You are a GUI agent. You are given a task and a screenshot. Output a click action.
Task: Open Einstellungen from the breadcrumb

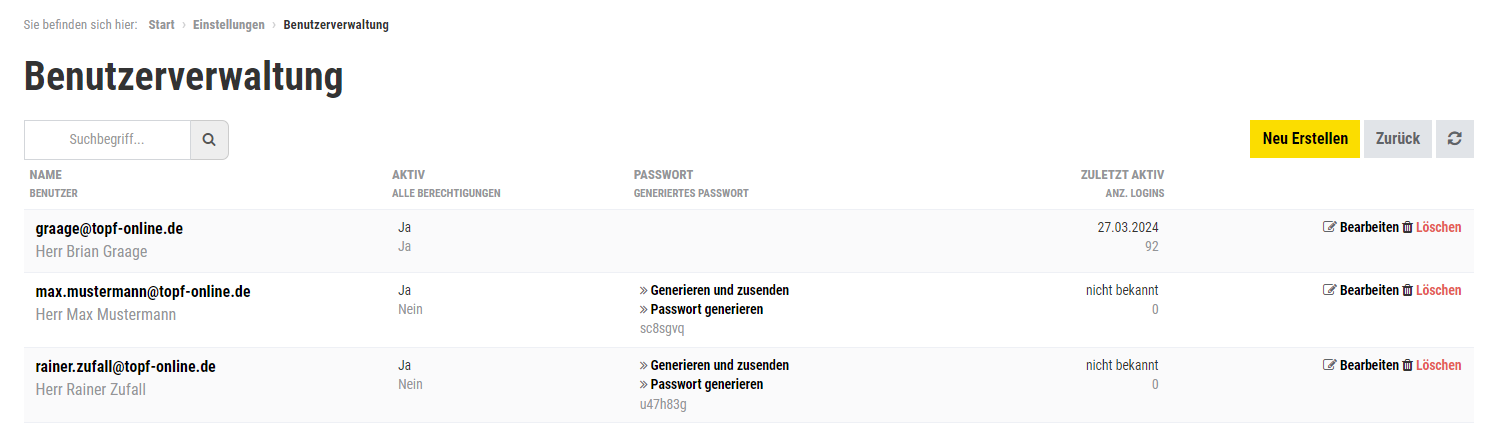pos(229,25)
